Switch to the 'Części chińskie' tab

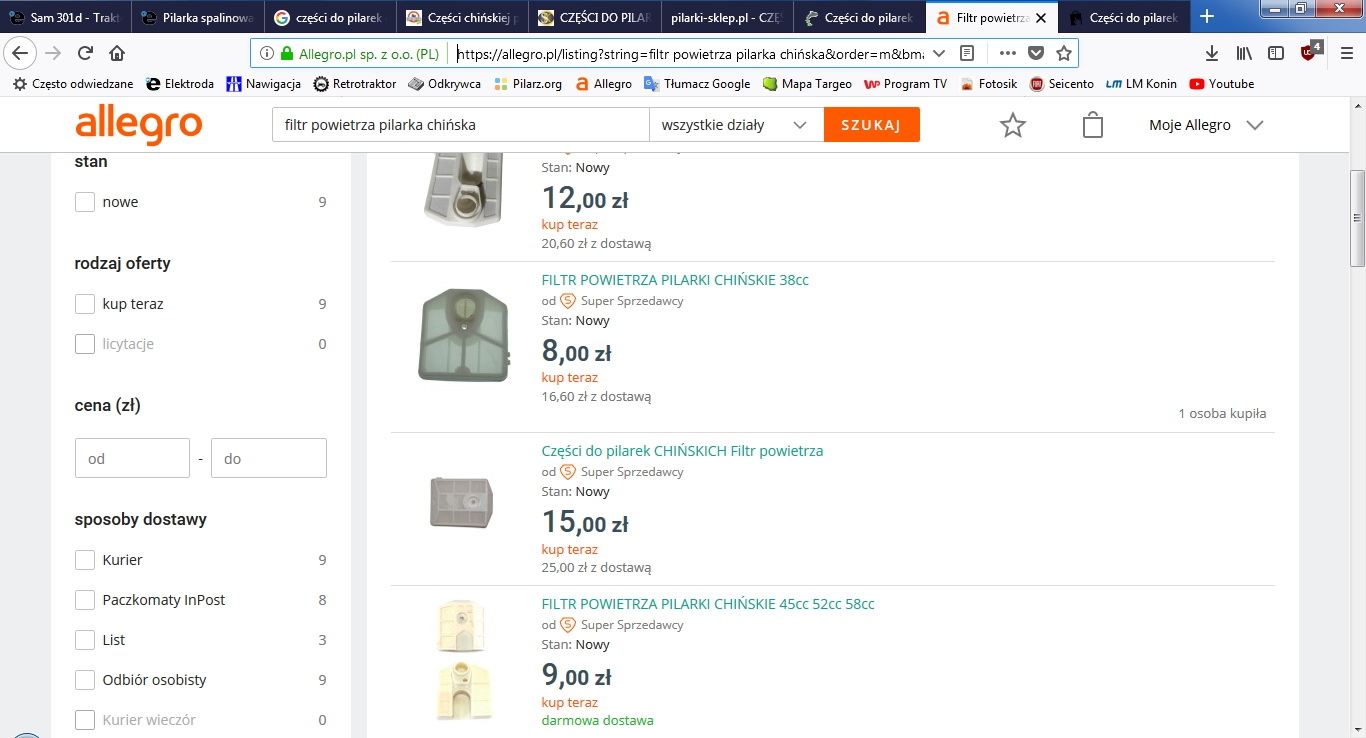coord(462,18)
